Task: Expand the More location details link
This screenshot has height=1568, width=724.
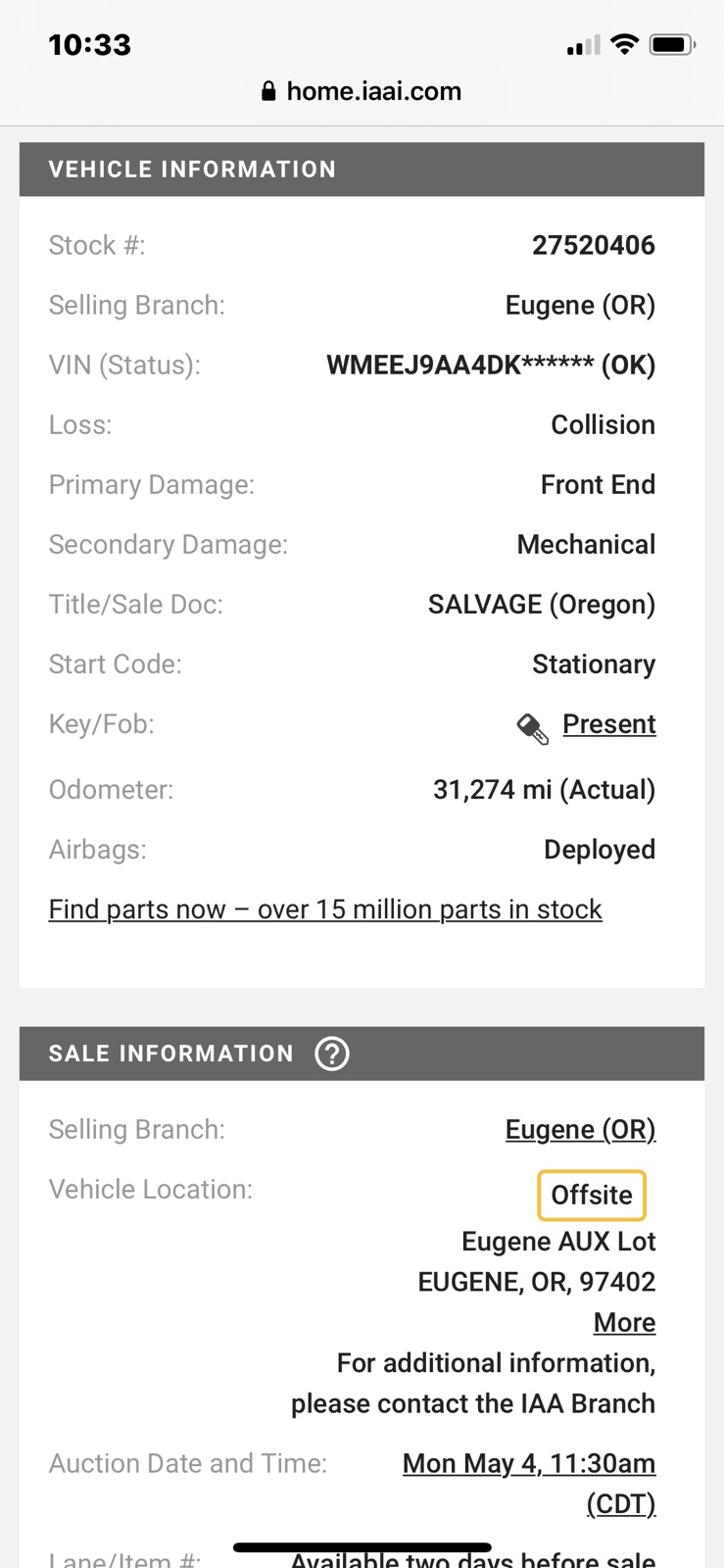Action: coord(624,1323)
